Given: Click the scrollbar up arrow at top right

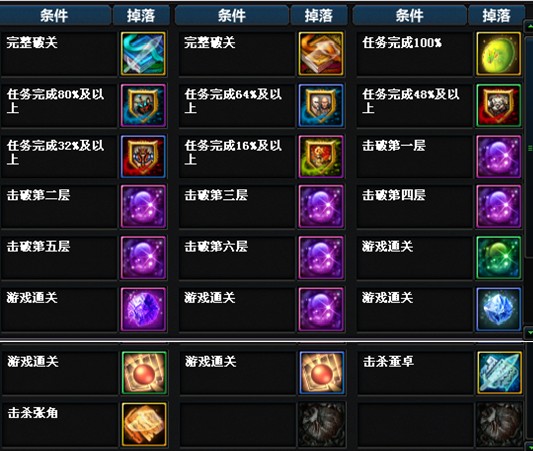Looking at the screenshot, I should point(529,26).
